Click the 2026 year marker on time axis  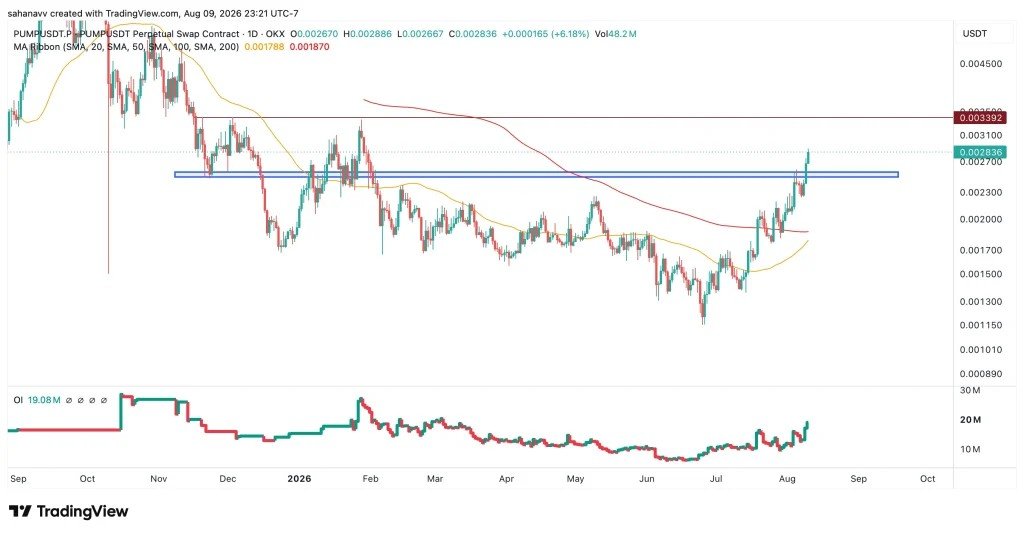click(x=299, y=479)
